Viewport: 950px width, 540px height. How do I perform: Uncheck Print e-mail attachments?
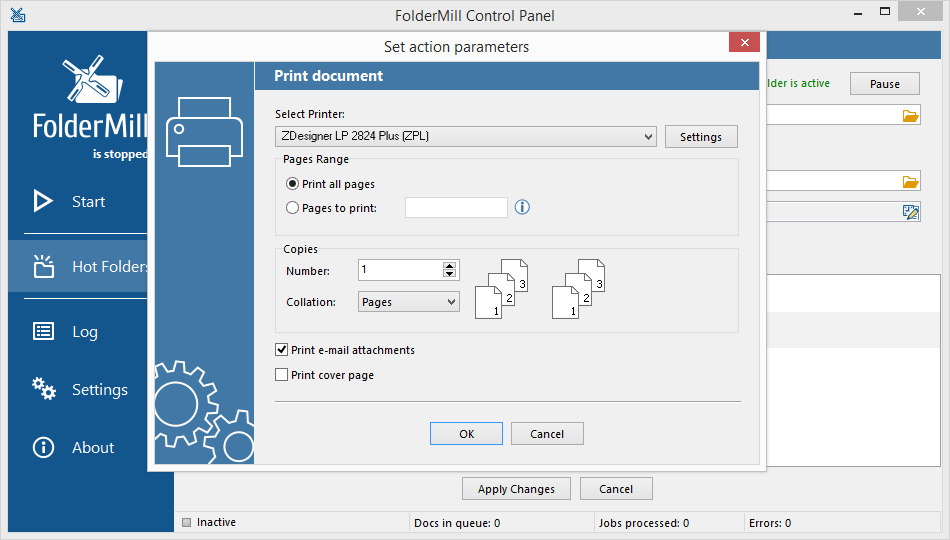(281, 350)
